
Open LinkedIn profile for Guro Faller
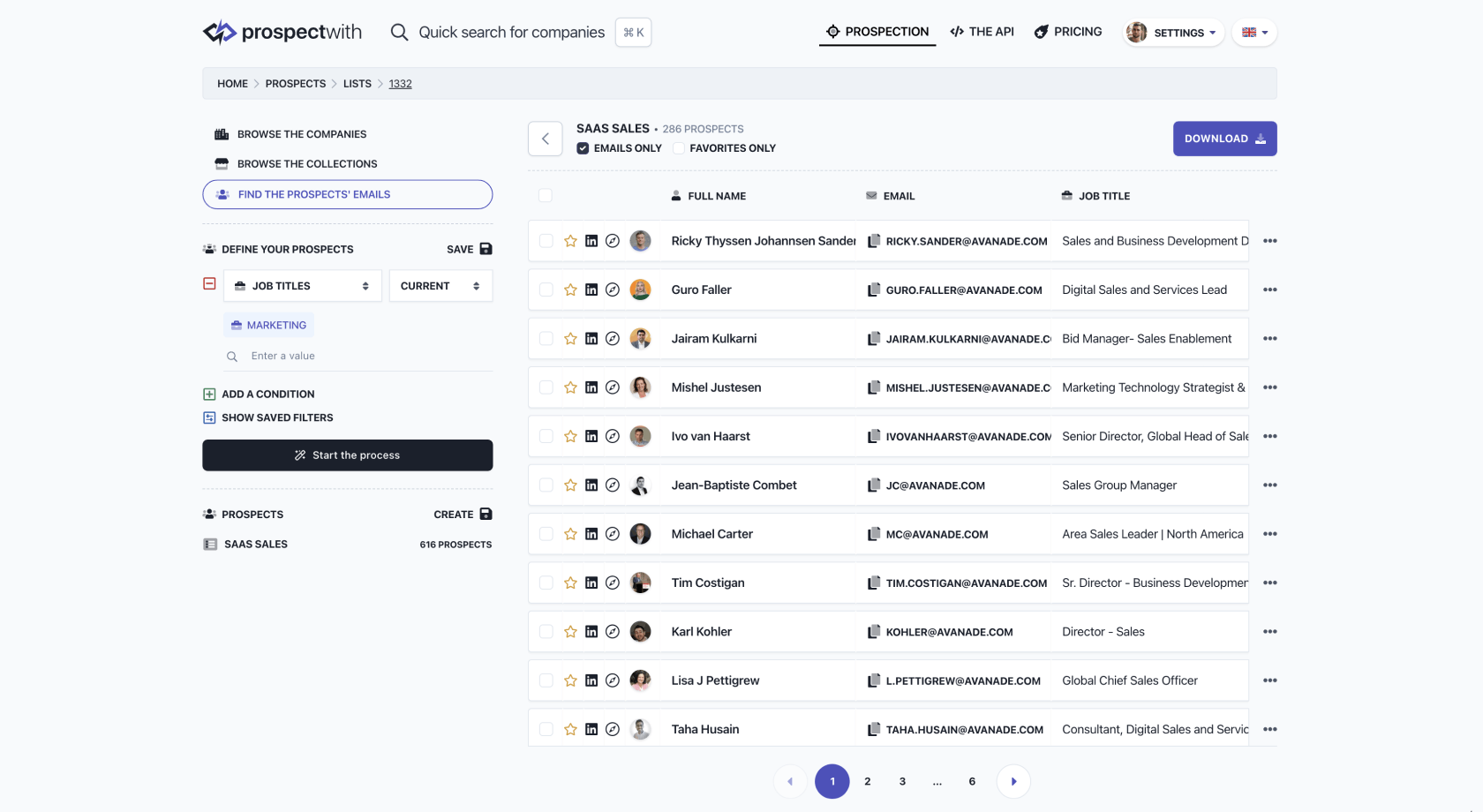[x=591, y=289]
